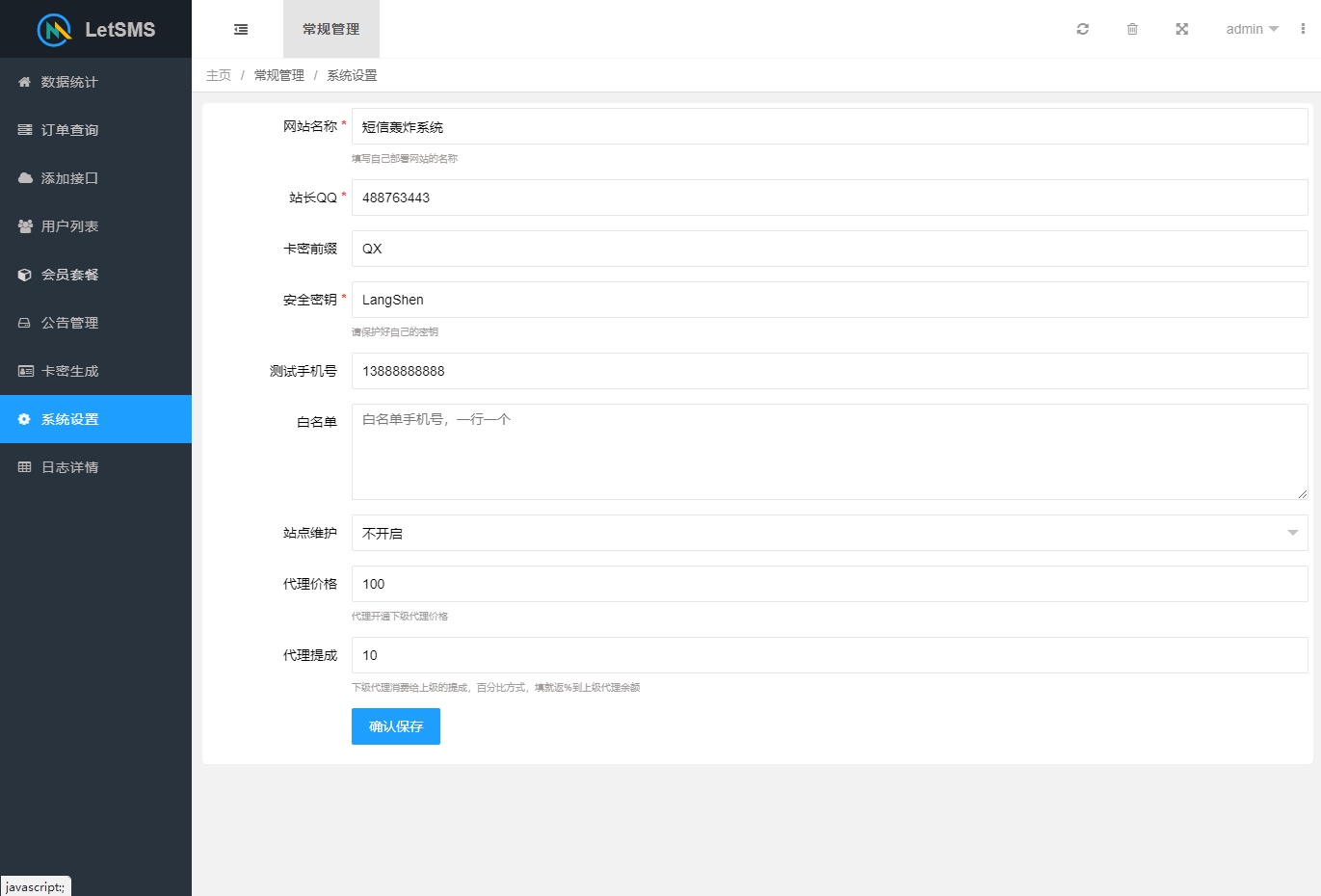Click 常规管理 in the breadcrumb
Image resolution: width=1321 pixels, height=896 pixels.
pyautogui.click(x=277, y=74)
